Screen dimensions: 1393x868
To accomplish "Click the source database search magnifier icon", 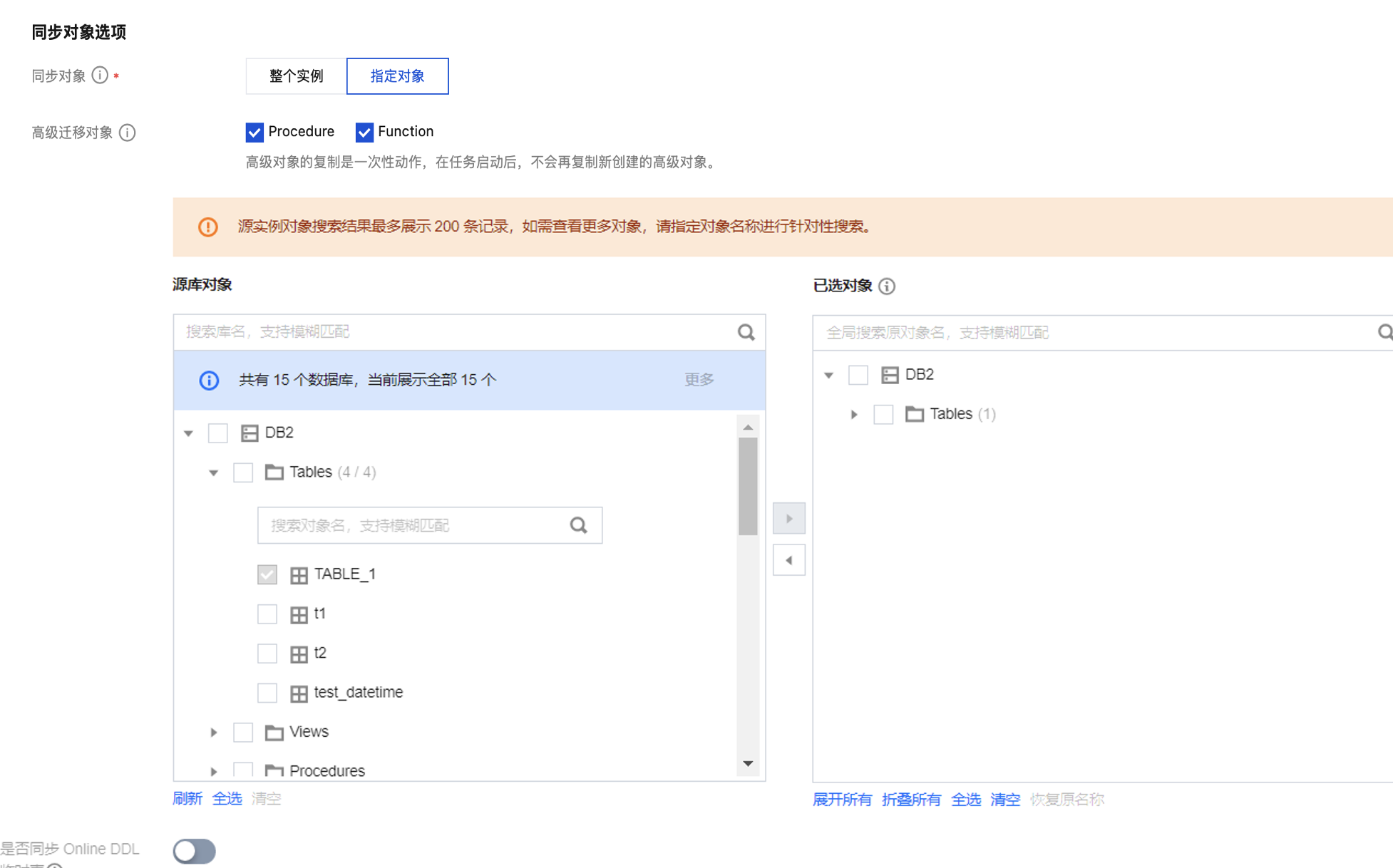I will [746, 332].
